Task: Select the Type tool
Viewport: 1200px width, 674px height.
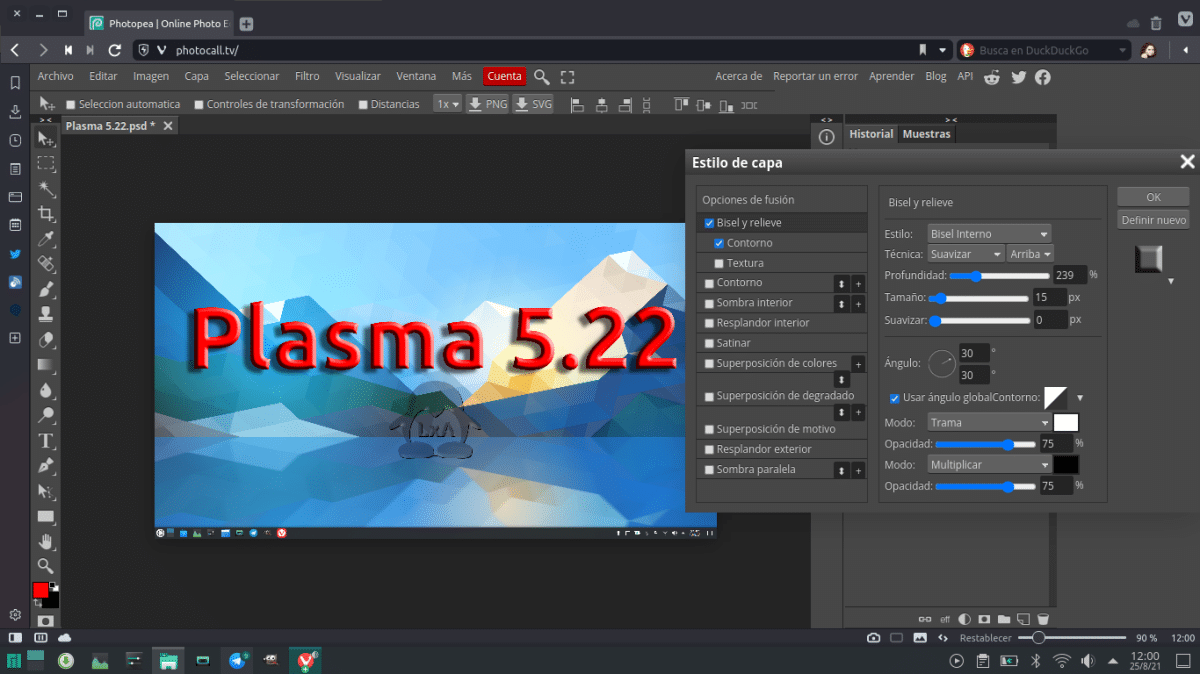Action: [x=46, y=441]
